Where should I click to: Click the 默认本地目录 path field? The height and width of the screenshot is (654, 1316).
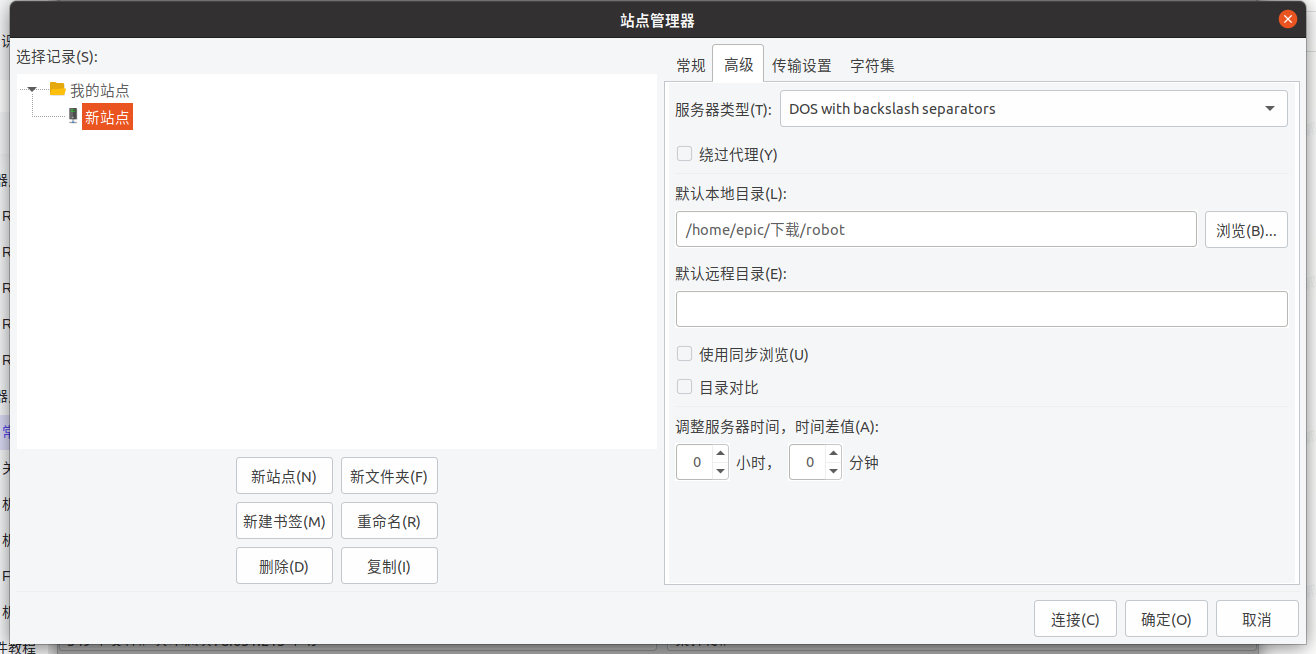[x=935, y=229]
